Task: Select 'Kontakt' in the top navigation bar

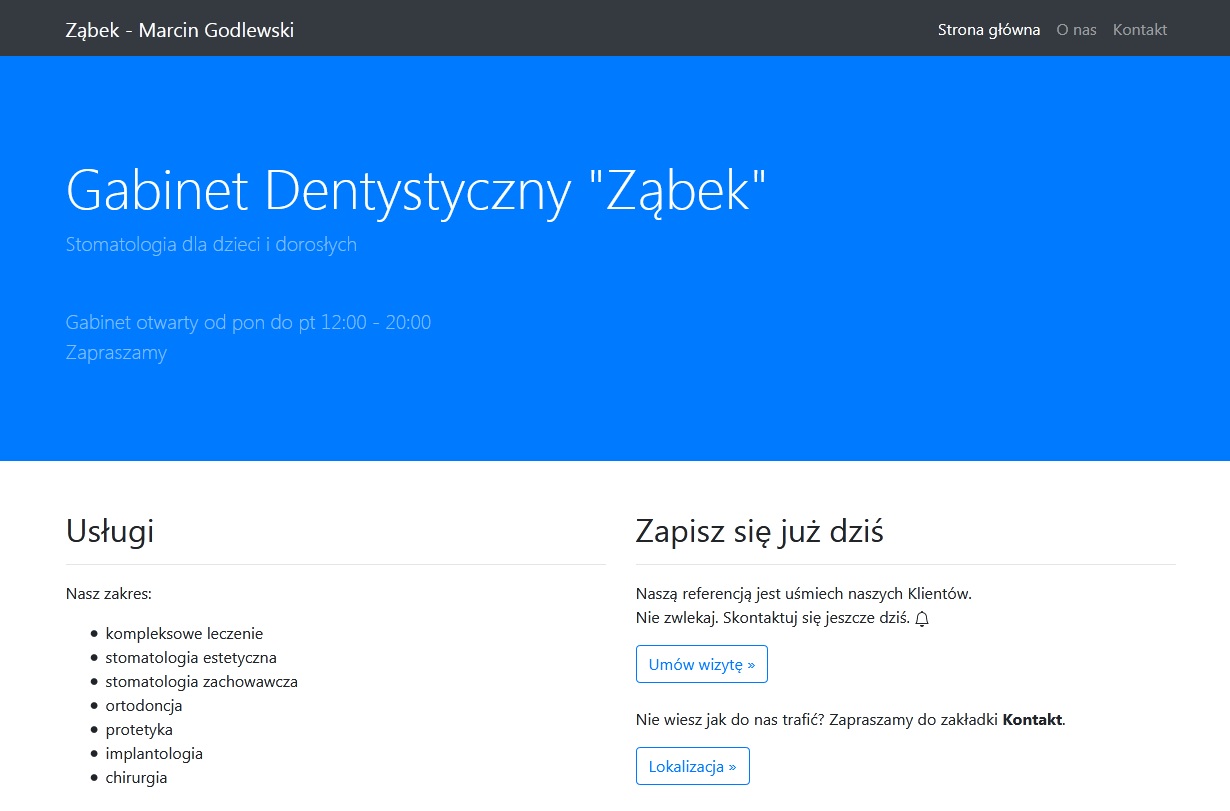Action: click(x=1139, y=30)
